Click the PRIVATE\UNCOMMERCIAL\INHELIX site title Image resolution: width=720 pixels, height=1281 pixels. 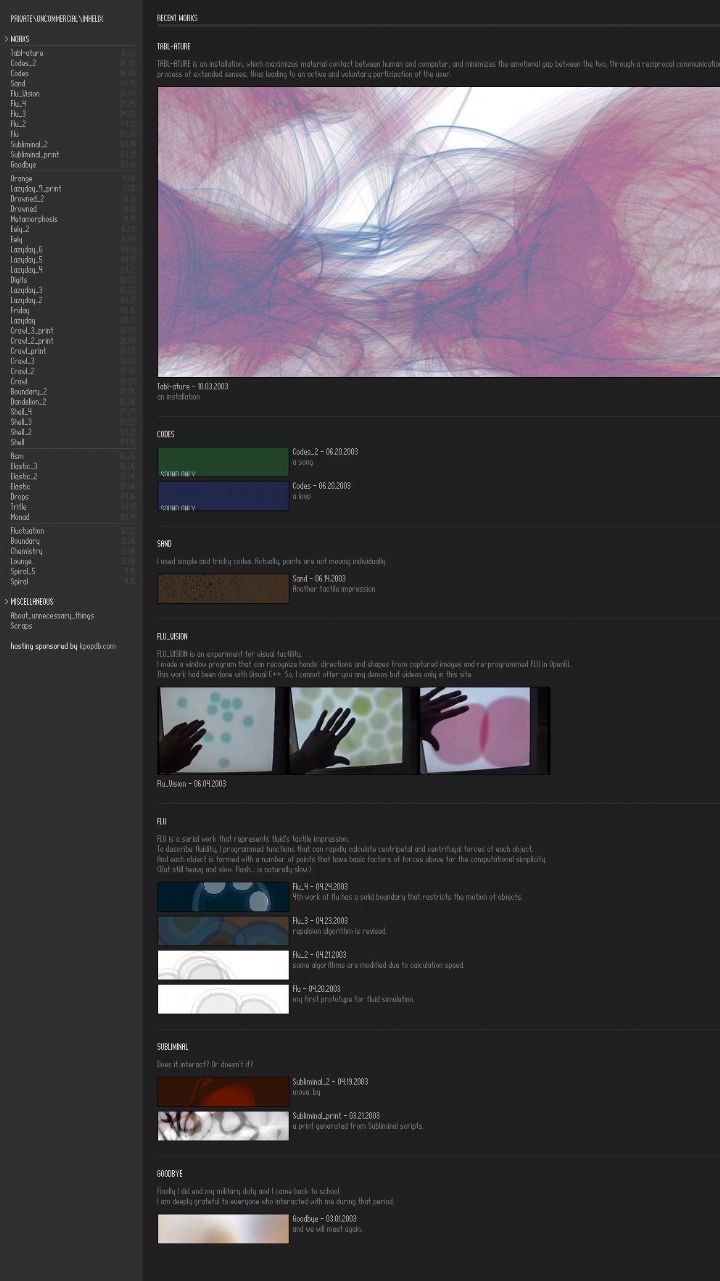coord(56,19)
